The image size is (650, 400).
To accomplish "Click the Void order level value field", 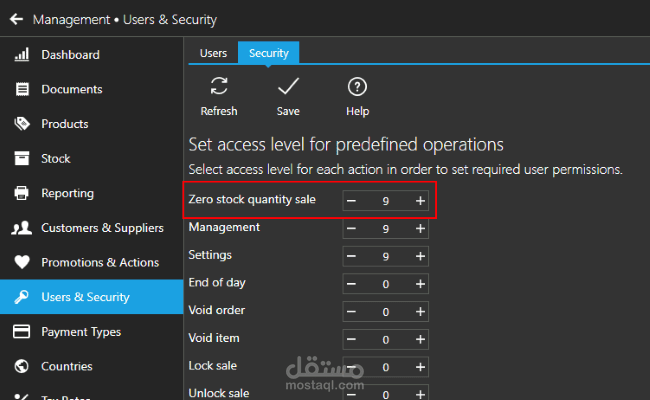I will [385, 312].
